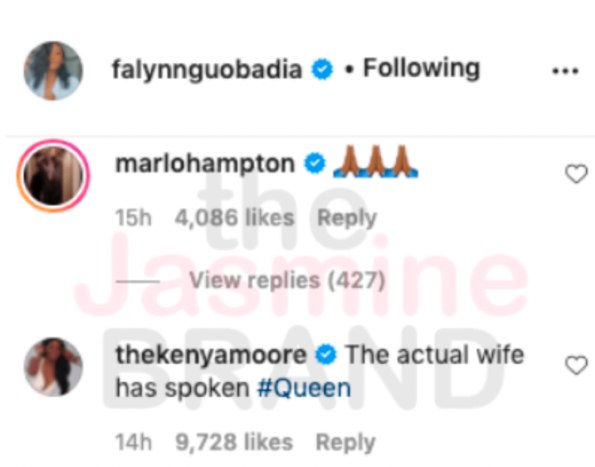Toggle the Following status
This screenshot has height=467, width=595.
click(x=422, y=68)
